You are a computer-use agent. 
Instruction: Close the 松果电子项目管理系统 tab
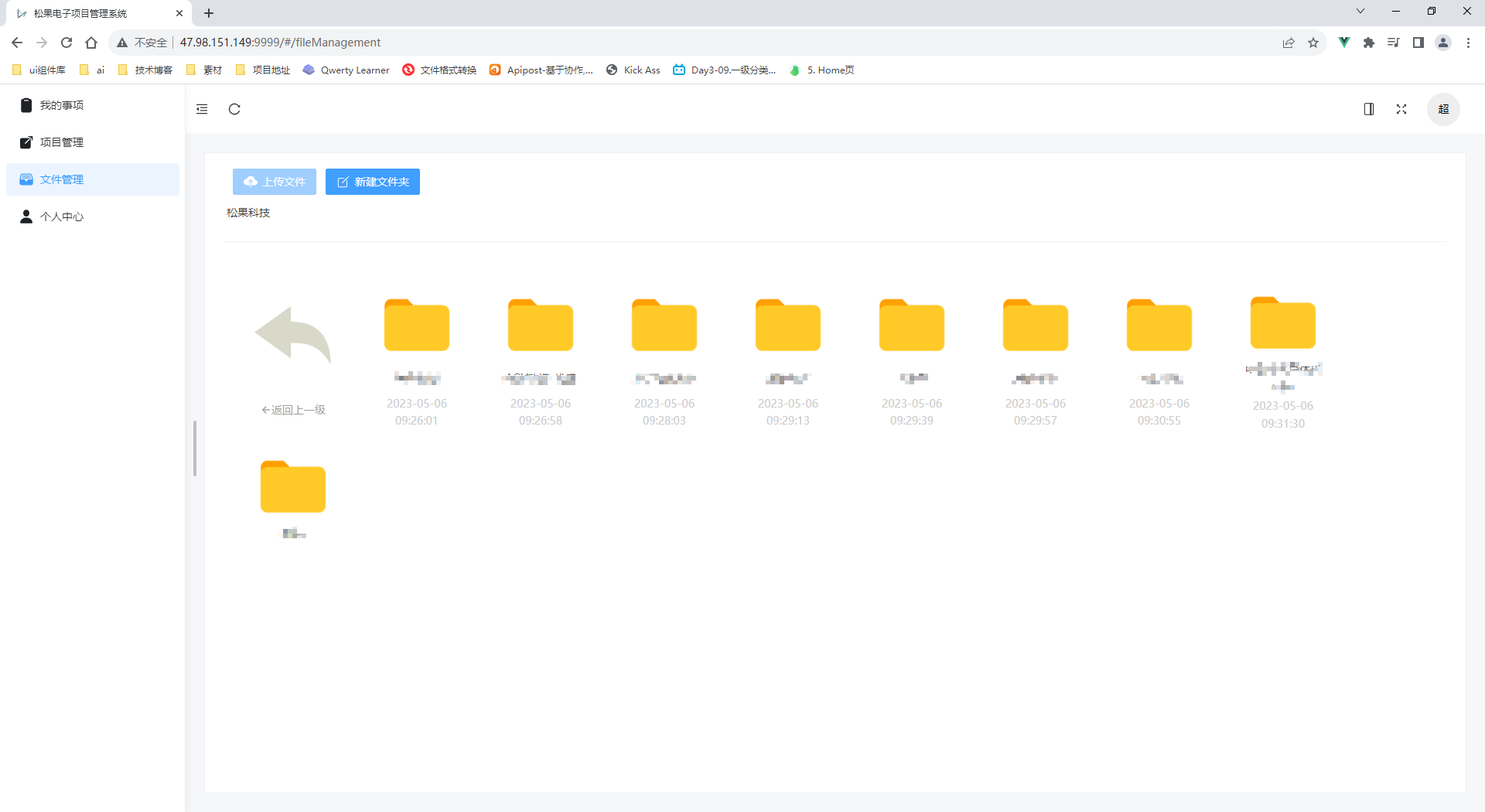(x=179, y=13)
